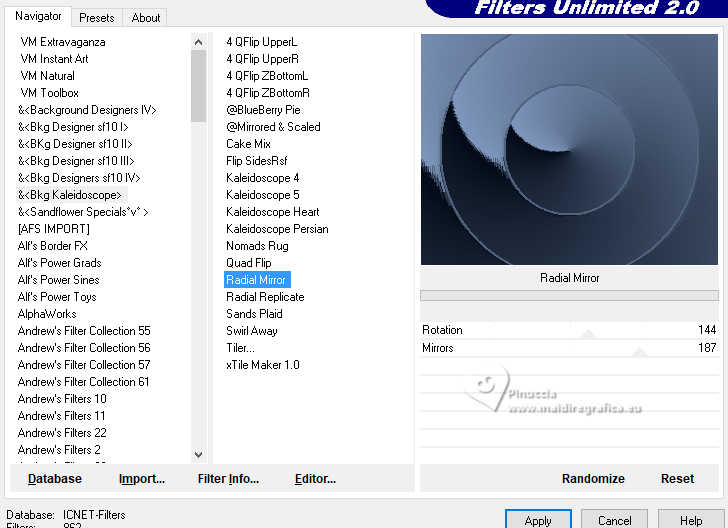728x528 pixels.
Task: Select Alf's Border FX category
Action: [x=52, y=246]
